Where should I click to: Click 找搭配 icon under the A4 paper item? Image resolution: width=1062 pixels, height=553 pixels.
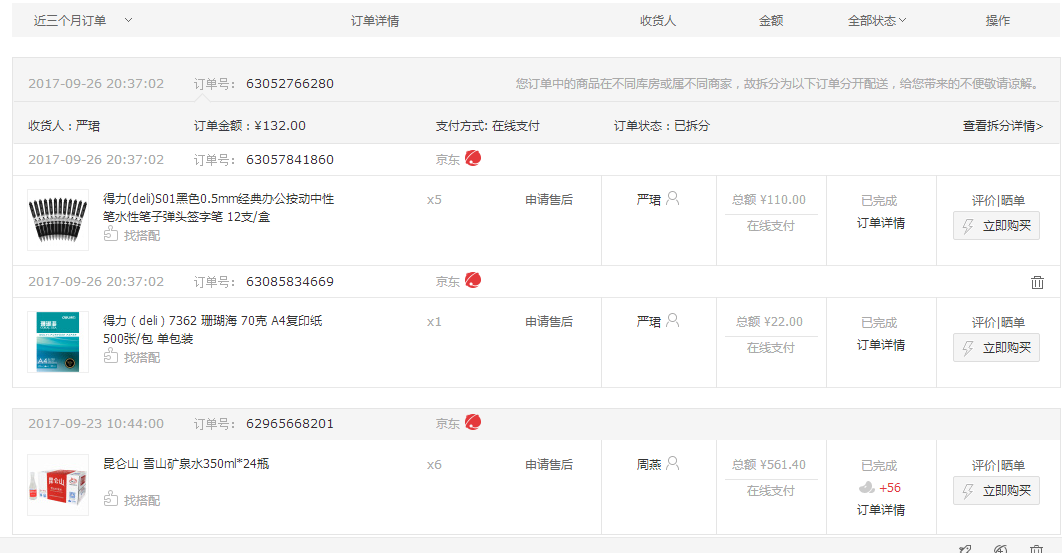[111, 357]
